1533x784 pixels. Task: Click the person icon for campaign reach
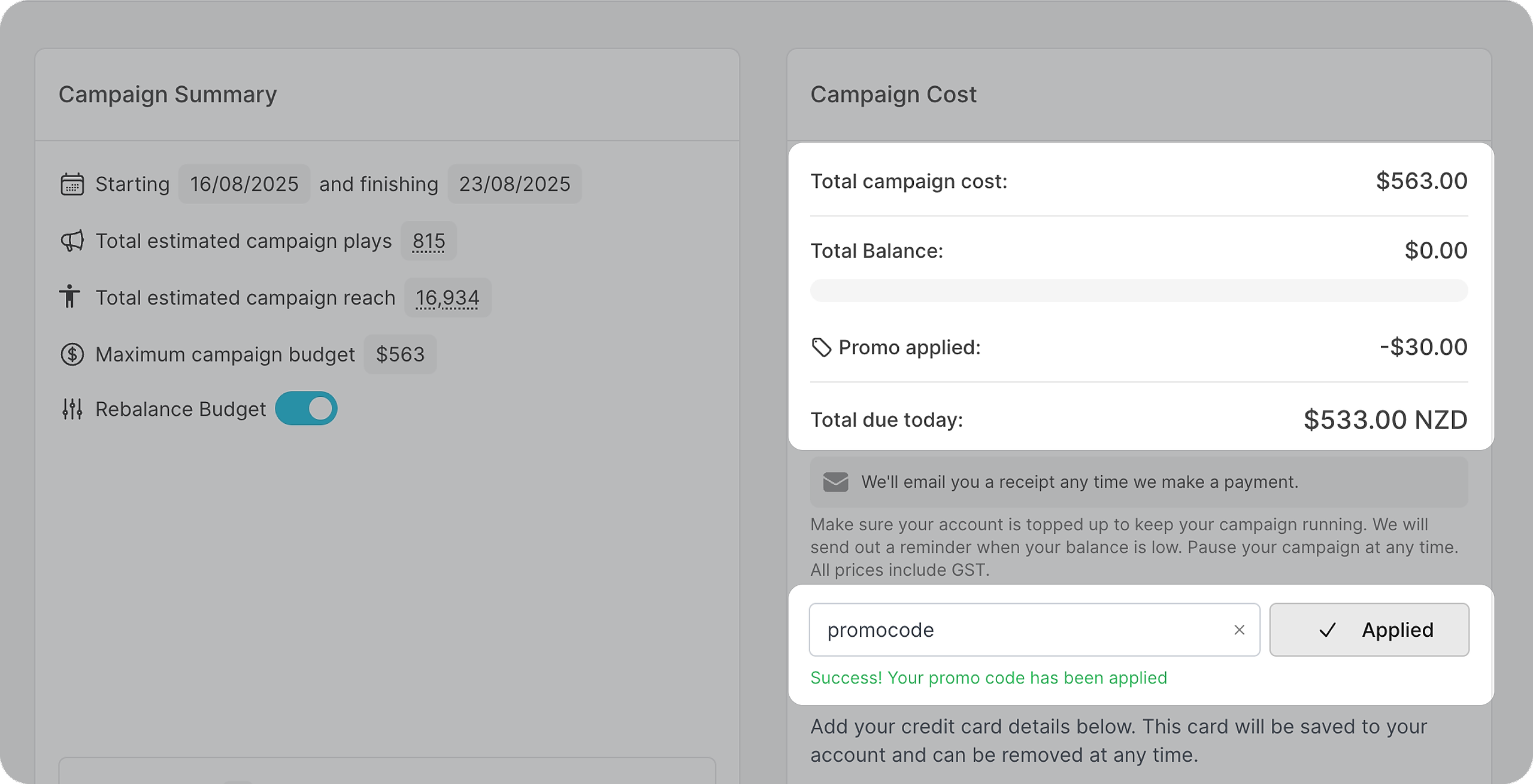tap(70, 297)
